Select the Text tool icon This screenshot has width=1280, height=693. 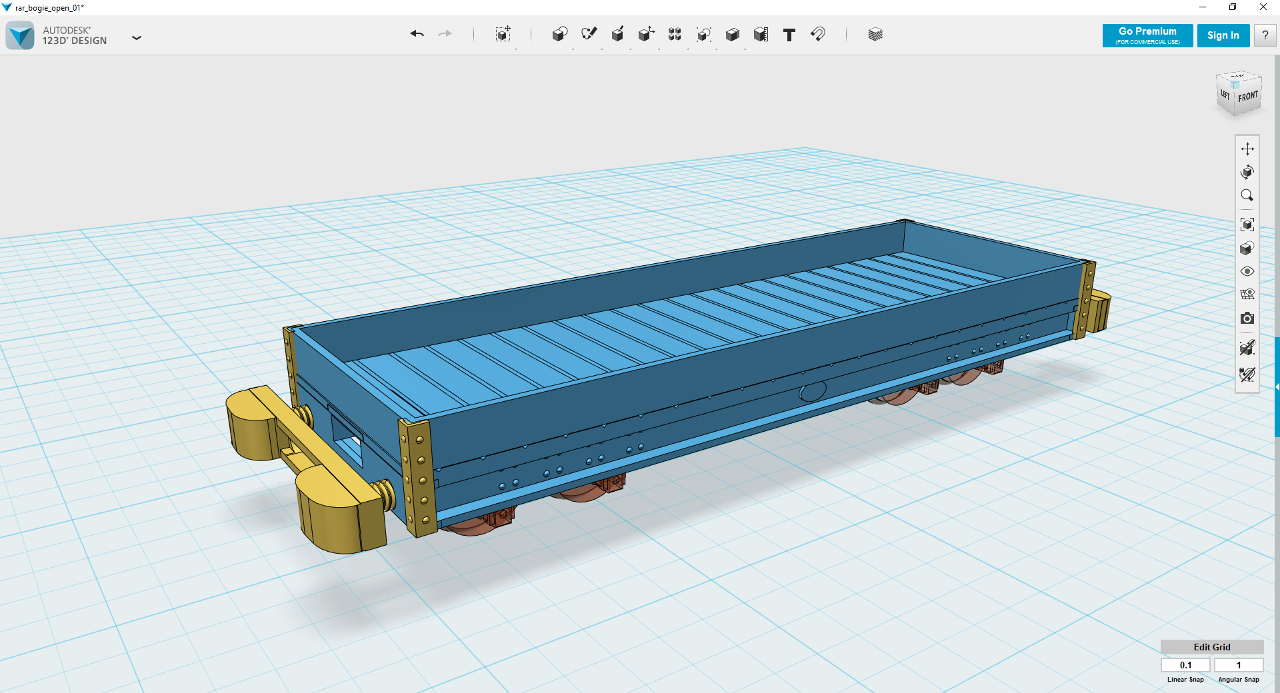(789, 34)
